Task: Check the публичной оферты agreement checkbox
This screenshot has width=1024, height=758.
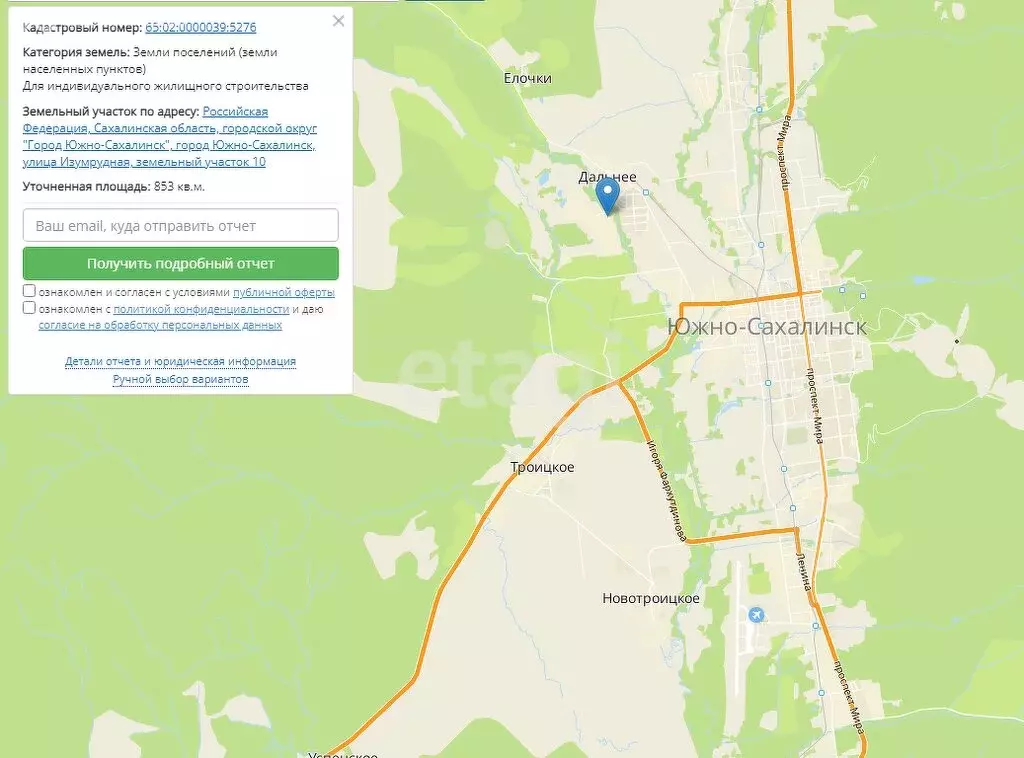Action: [29, 291]
